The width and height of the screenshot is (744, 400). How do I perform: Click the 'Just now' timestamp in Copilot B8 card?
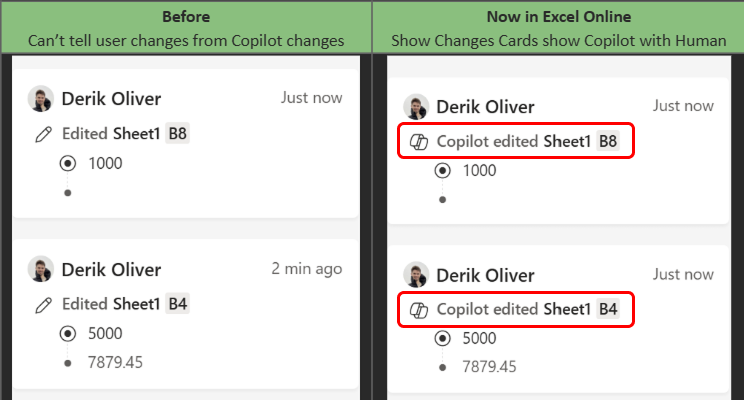[683, 106]
